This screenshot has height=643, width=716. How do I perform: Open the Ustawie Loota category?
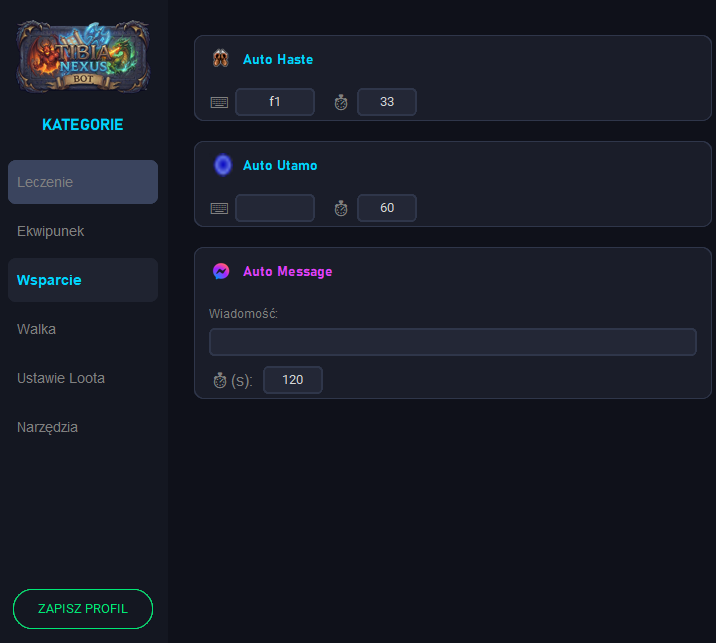83,378
